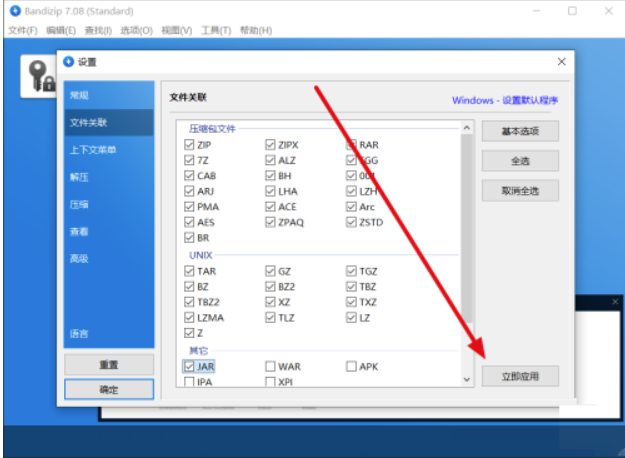
Task: Open the 选项(O) menu
Action: [136, 31]
